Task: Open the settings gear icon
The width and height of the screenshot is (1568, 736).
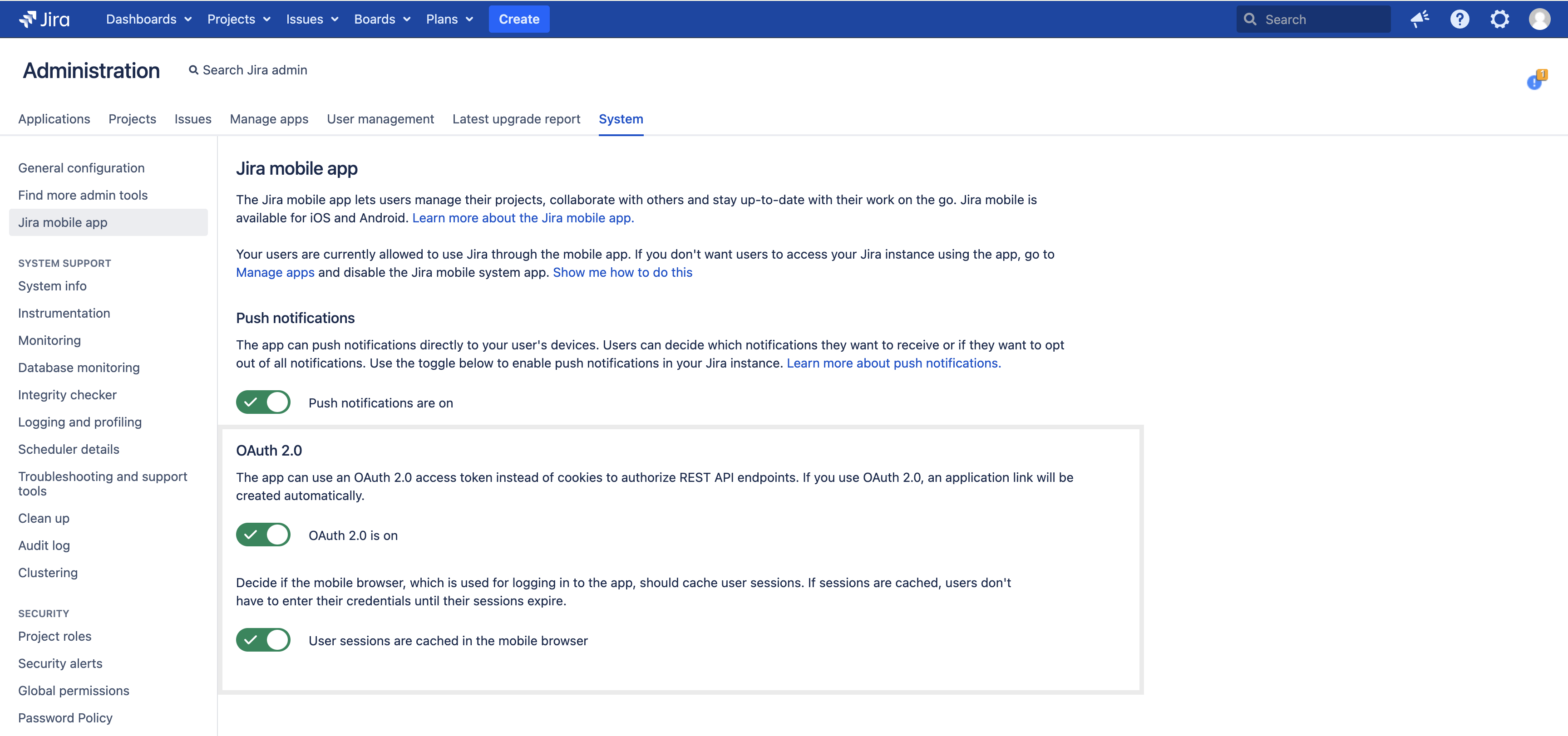Action: (x=1500, y=20)
